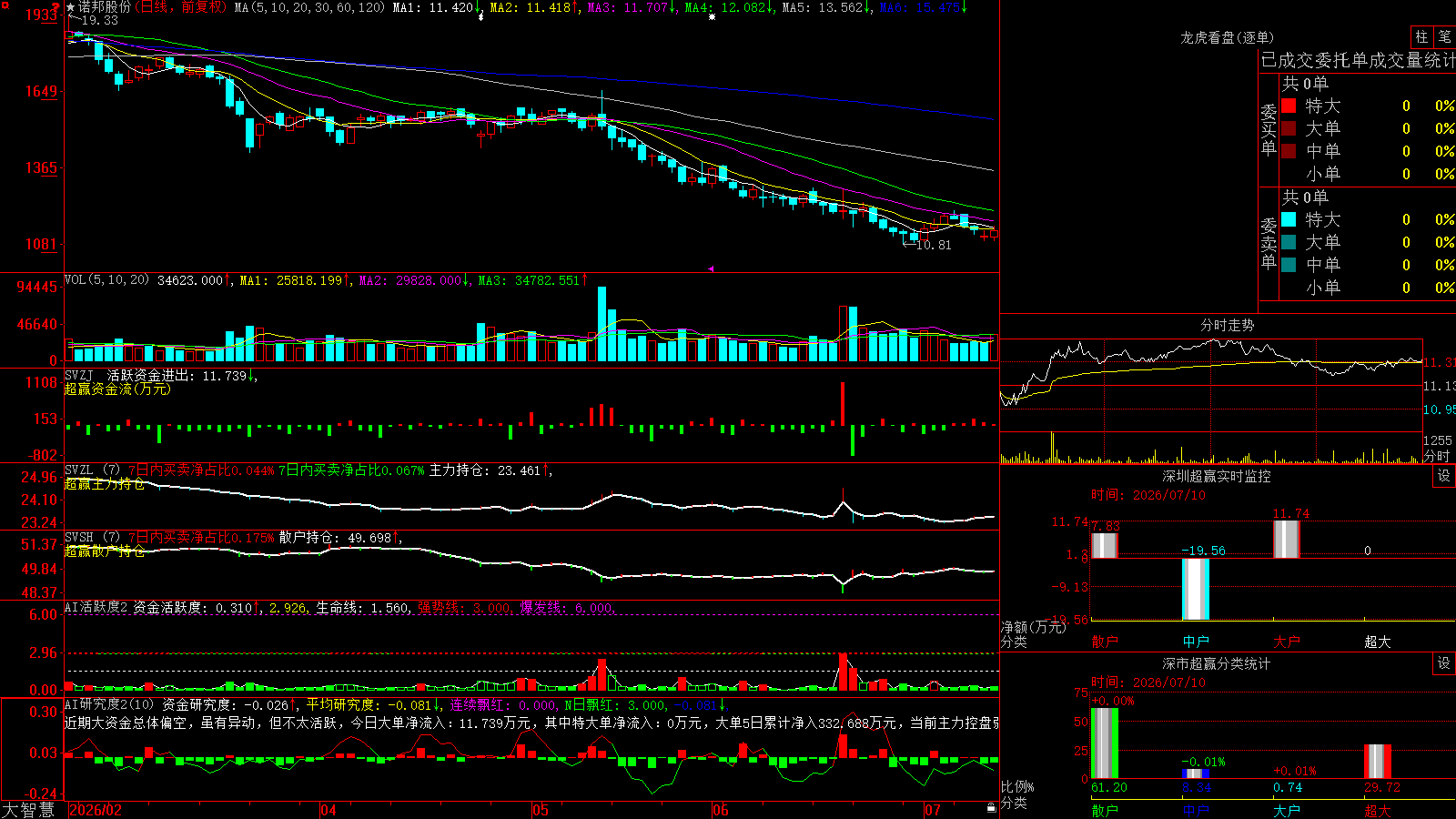1456x819 pixels.
Task: Click the white asterisk marker near MA4
Action: coord(712,16)
